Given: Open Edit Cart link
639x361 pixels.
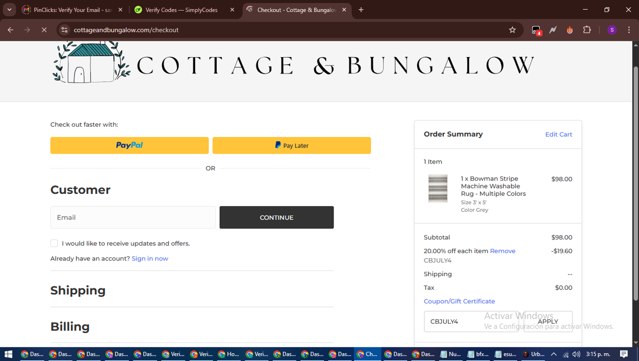Looking at the screenshot, I should 558,134.
